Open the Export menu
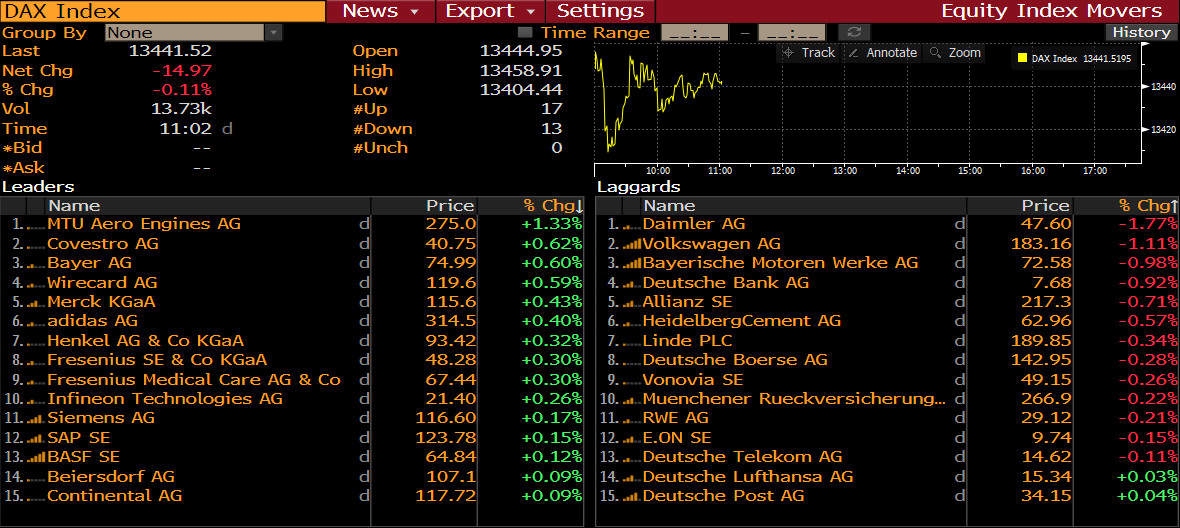This screenshot has width=1180, height=528. tap(490, 11)
